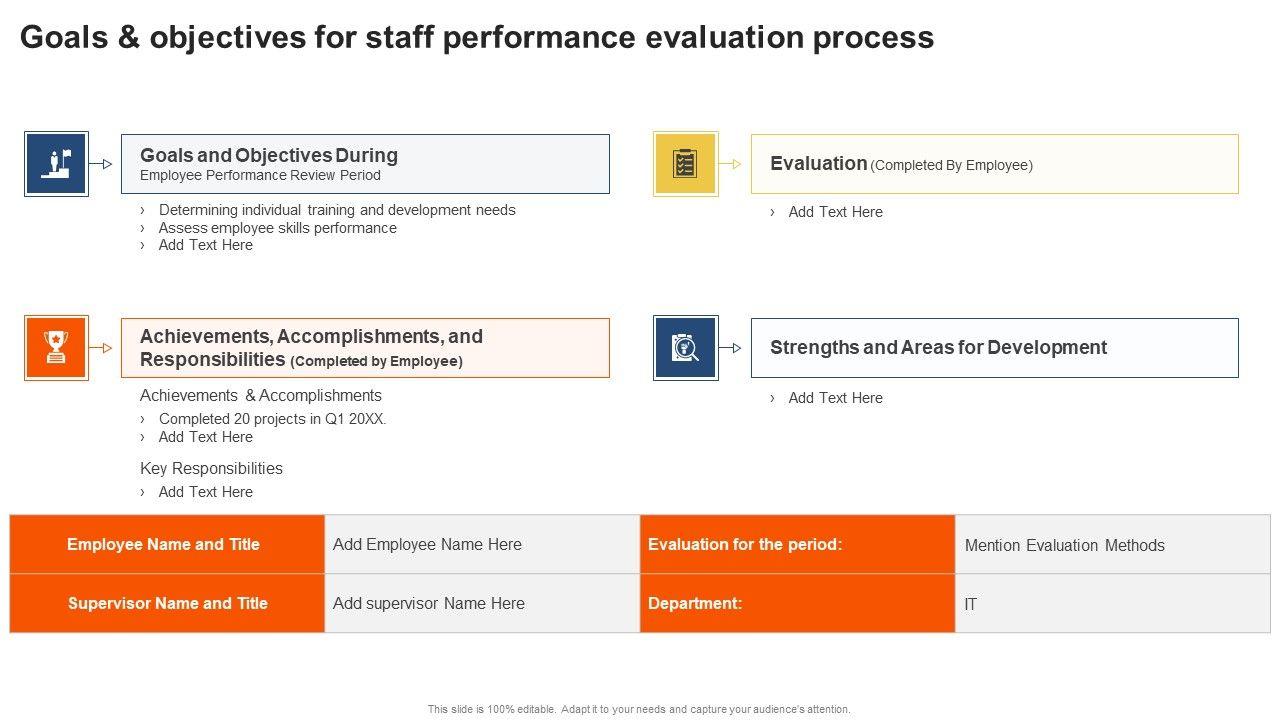The width and height of the screenshot is (1280, 720).
Task: Select the orange Employee Name and Title cell
Action: (x=166, y=545)
